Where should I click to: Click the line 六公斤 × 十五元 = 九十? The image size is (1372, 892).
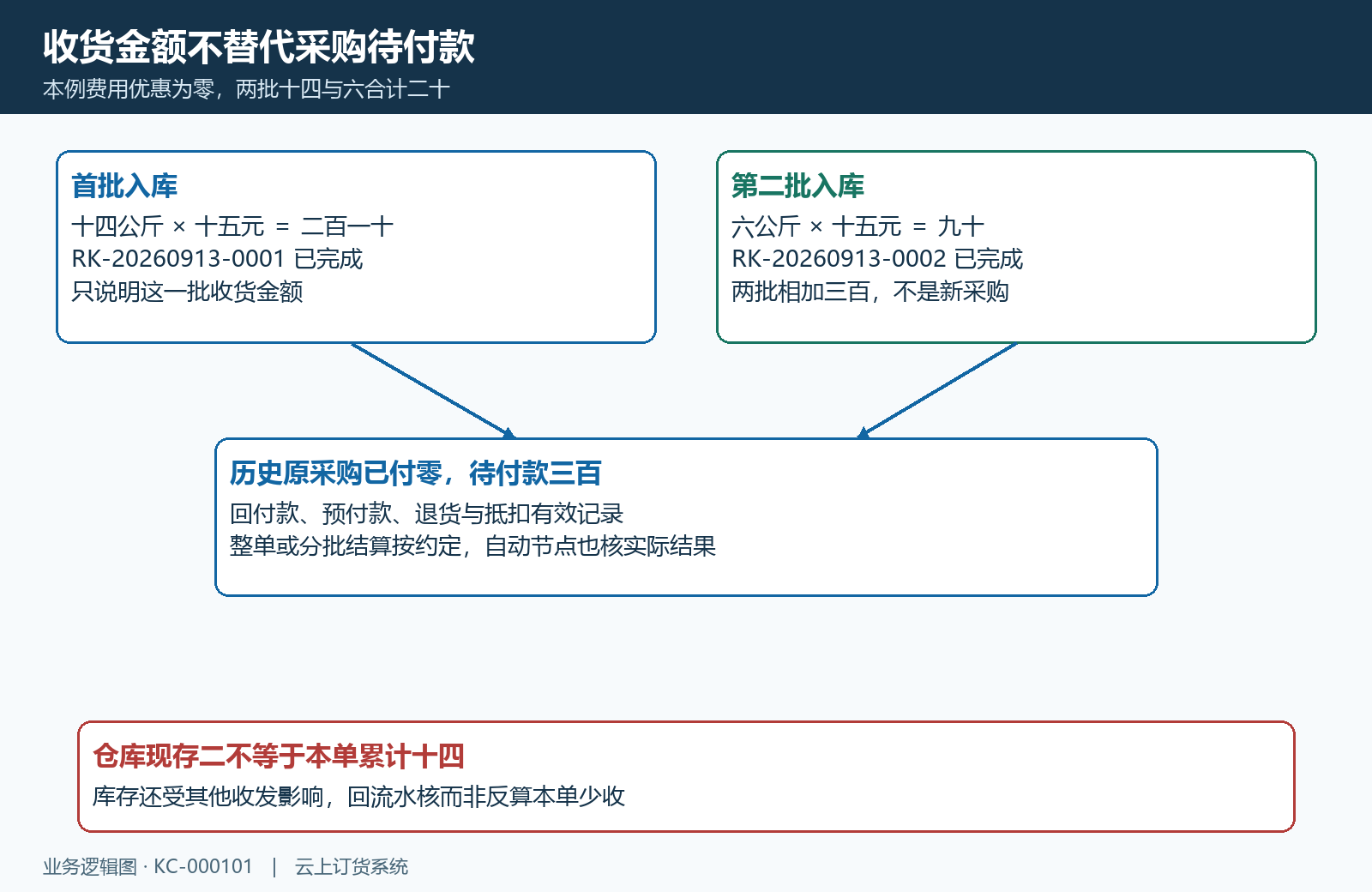(x=857, y=226)
